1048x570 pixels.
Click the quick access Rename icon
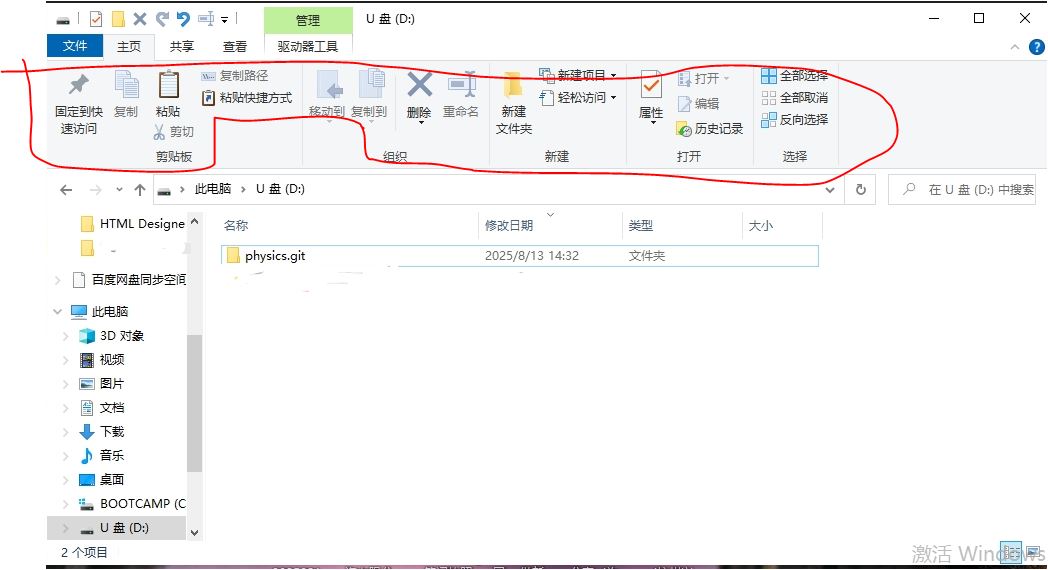(207, 19)
